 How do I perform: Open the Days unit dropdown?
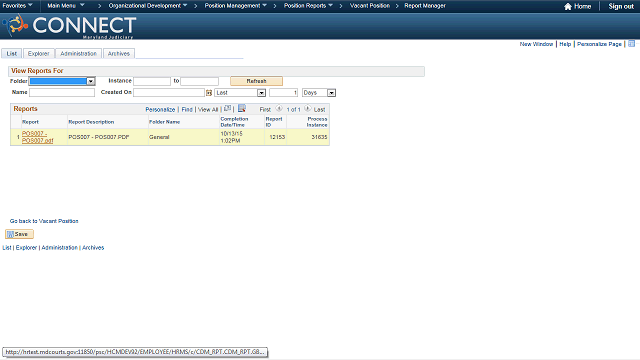point(319,93)
